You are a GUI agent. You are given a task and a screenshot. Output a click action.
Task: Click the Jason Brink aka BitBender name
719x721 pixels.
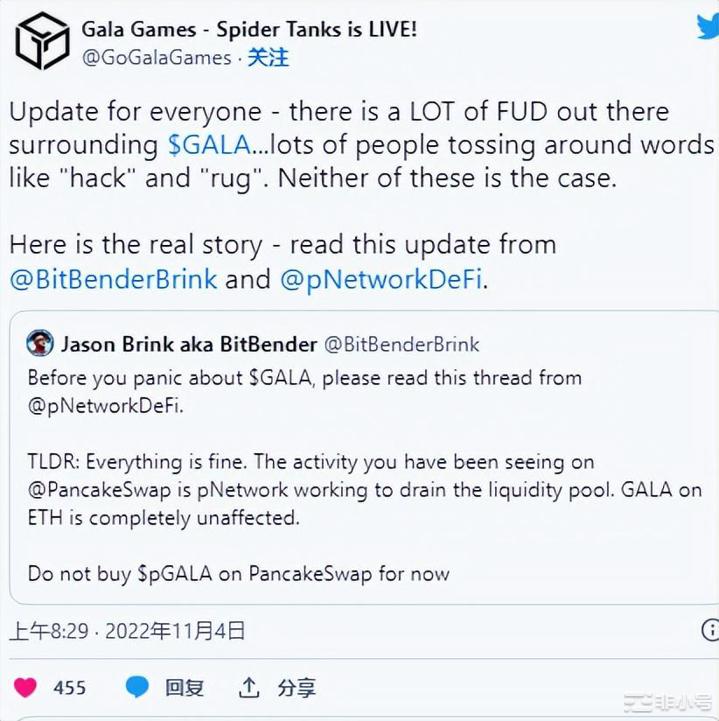pos(189,345)
